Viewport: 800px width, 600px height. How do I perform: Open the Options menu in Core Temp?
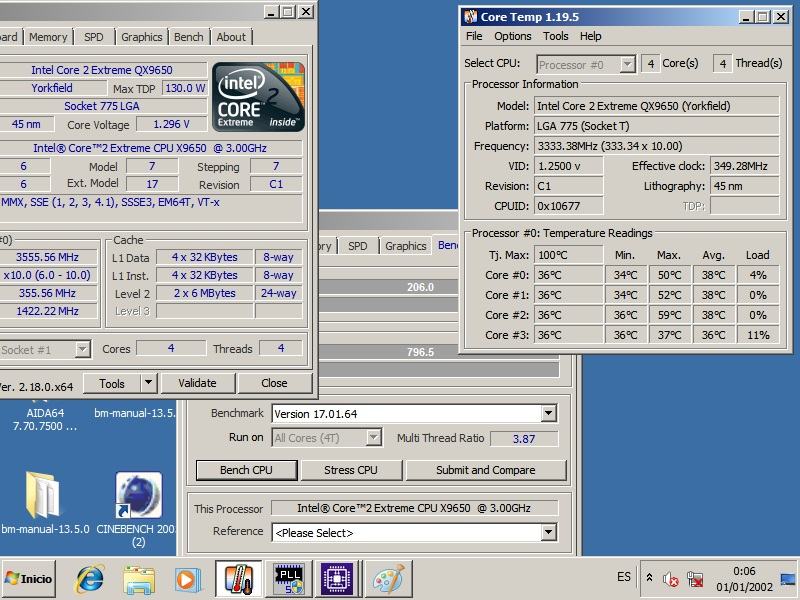pos(512,36)
